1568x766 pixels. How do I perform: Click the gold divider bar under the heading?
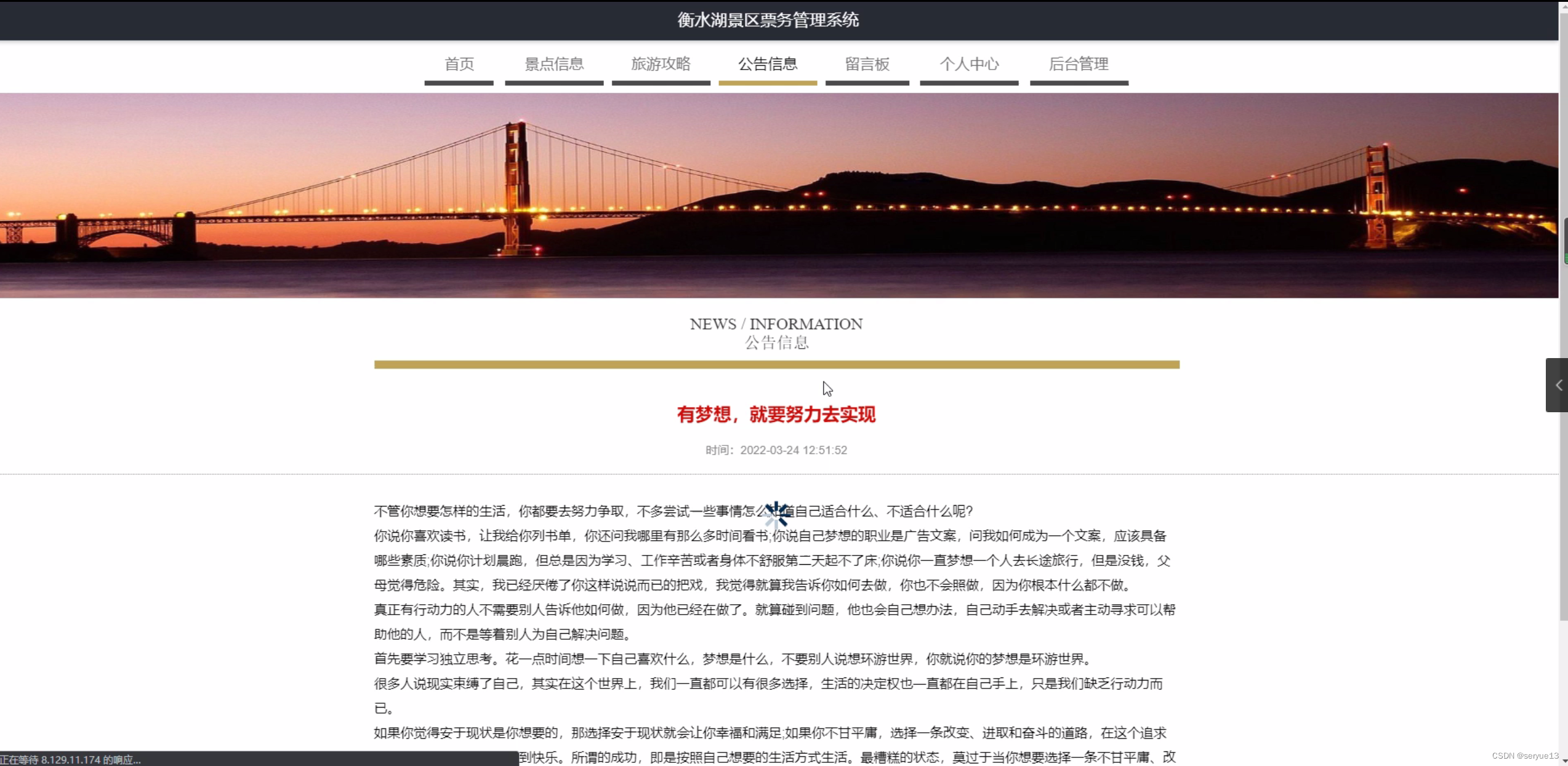pos(776,365)
